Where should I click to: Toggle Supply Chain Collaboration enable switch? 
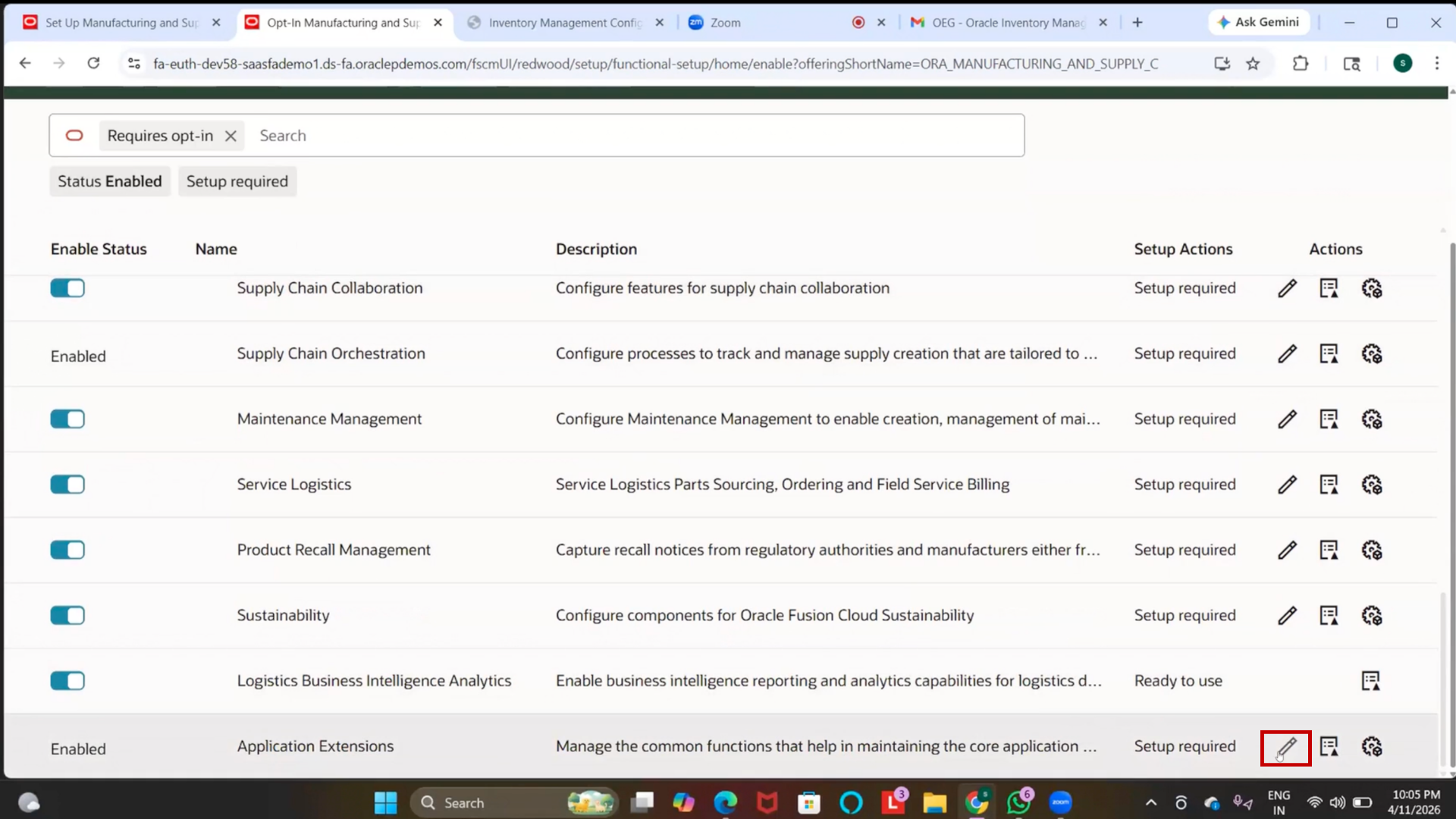(67, 288)
